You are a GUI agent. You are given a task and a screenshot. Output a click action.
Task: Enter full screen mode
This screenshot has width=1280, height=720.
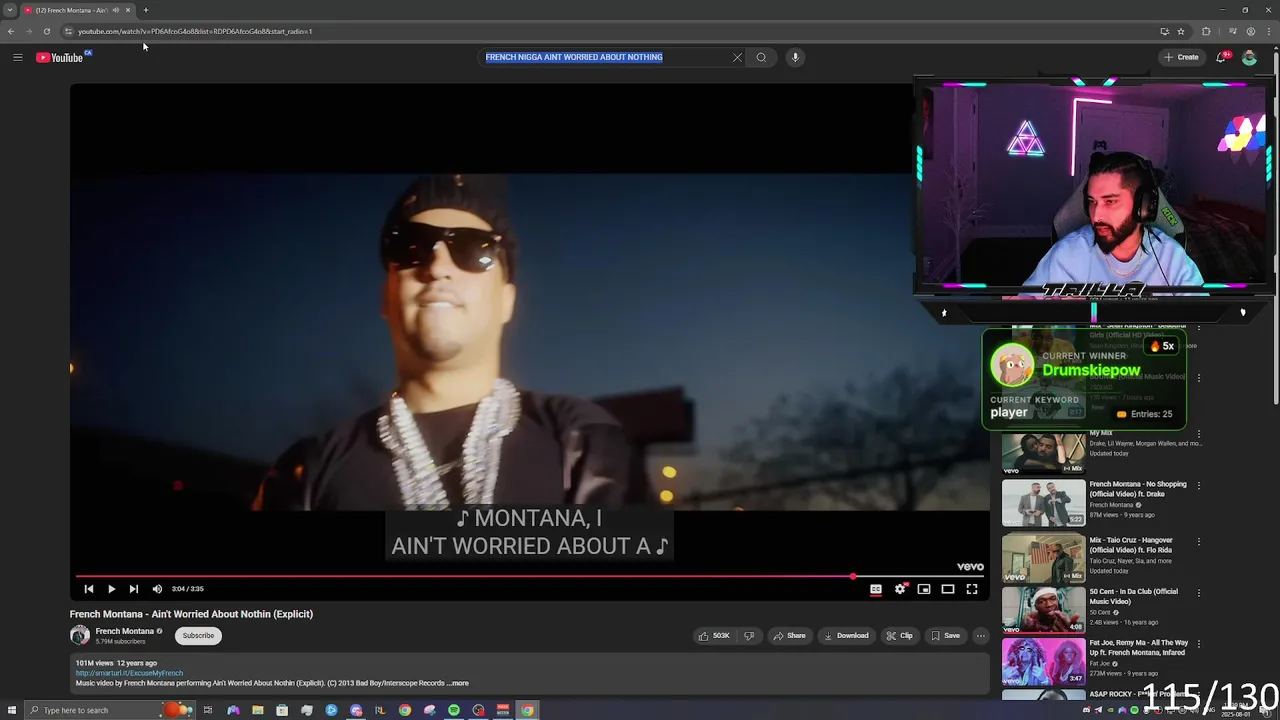pos(972,589)
